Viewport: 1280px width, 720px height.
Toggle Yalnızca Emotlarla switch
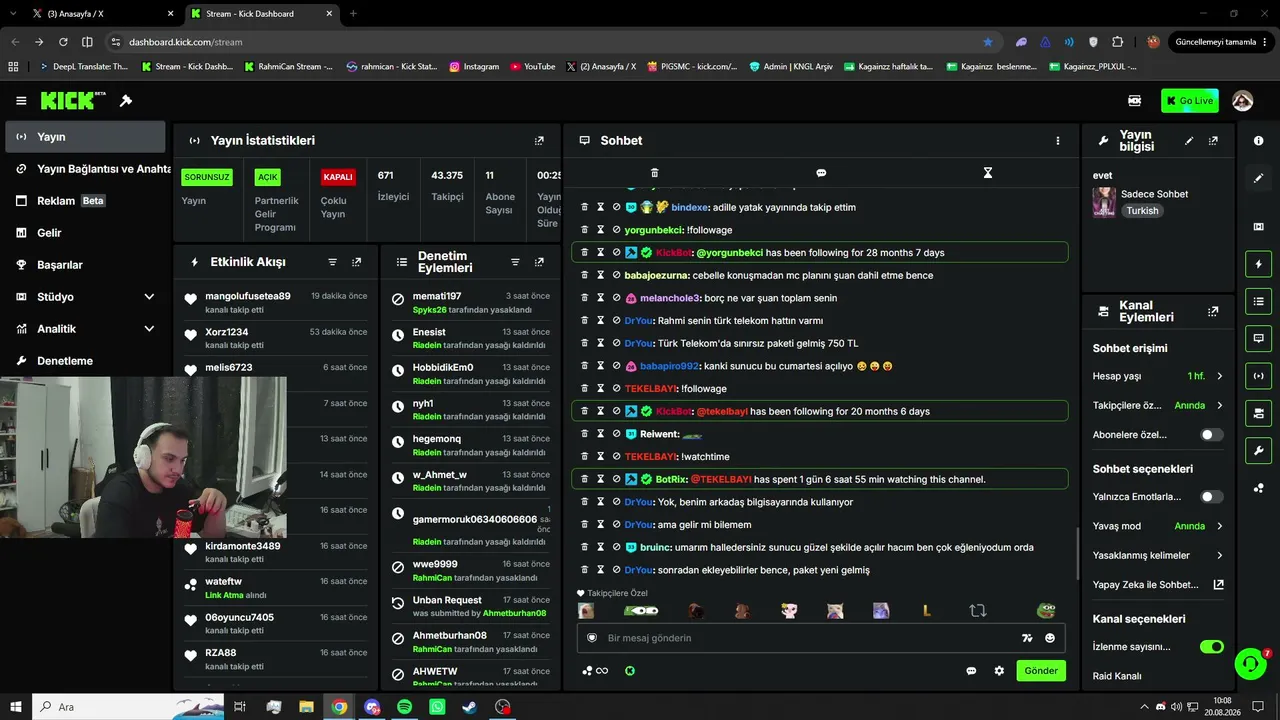click(x=1211, y=497)
